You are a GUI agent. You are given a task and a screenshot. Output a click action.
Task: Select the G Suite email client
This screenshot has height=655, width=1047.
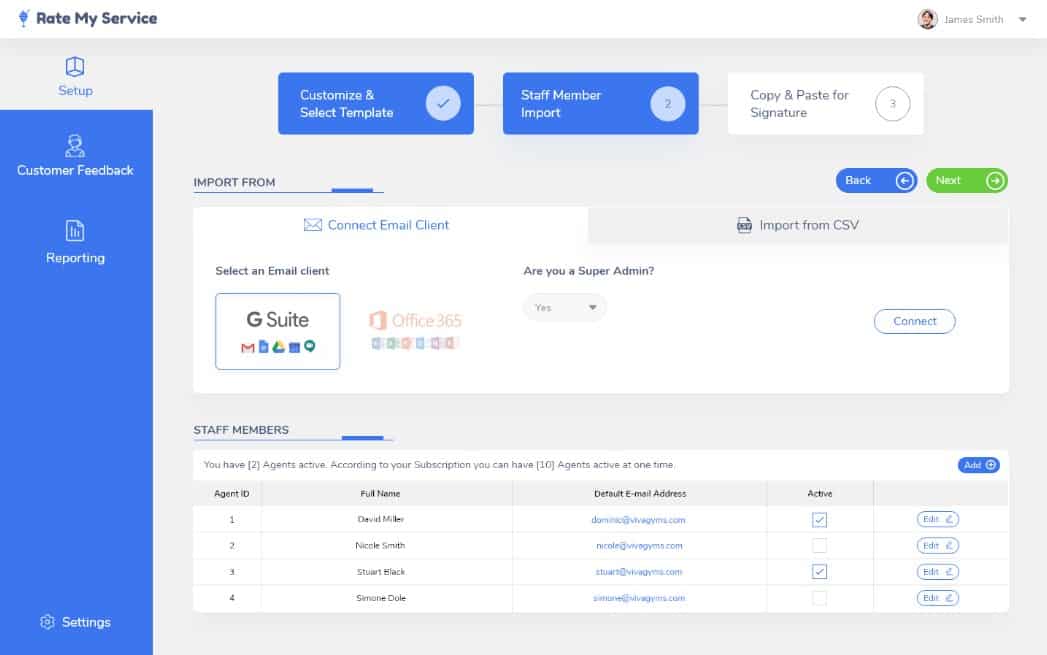tap(277, 331)
